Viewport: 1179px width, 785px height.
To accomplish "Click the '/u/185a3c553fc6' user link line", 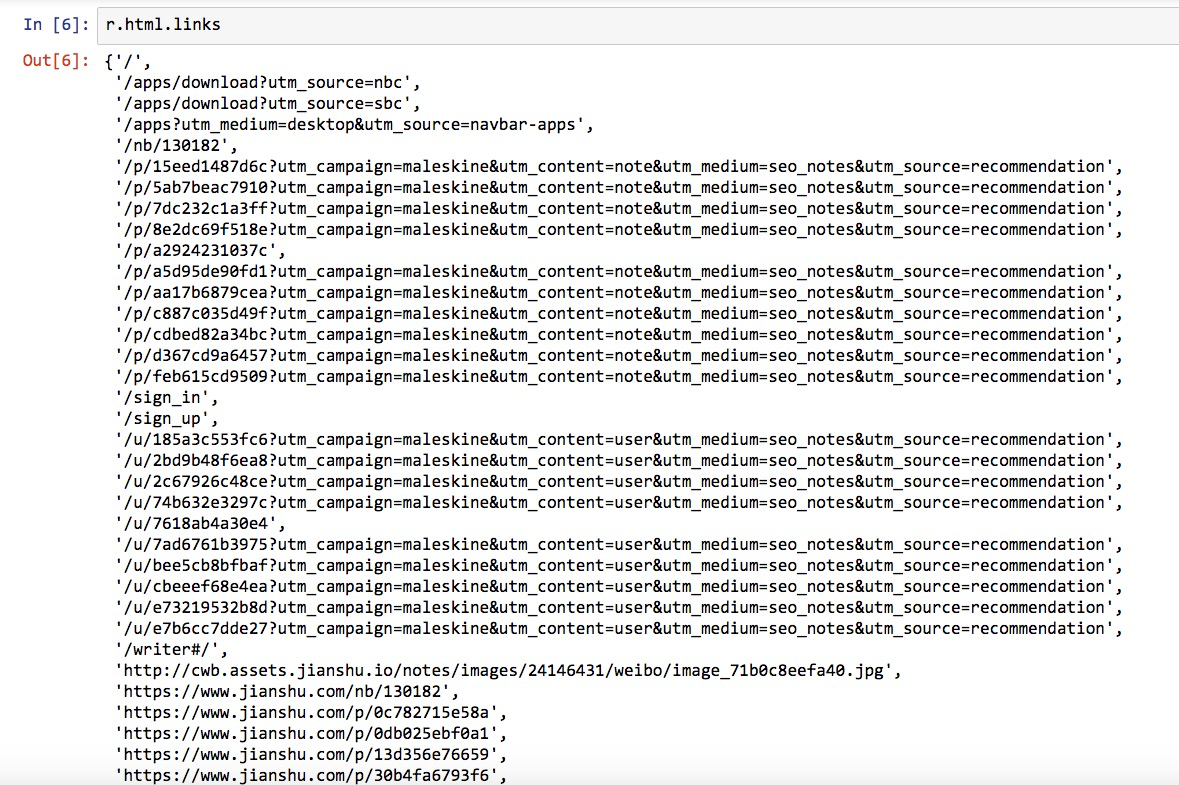I will (x=618, y=439).
